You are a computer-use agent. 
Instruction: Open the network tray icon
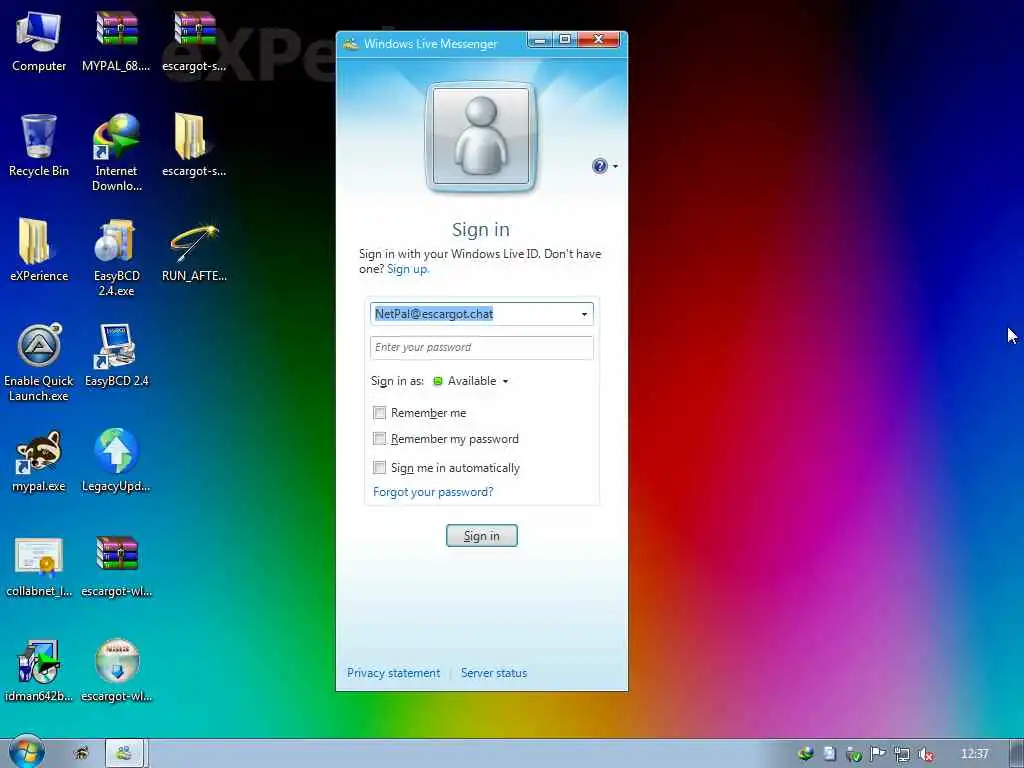pos(902,754)
